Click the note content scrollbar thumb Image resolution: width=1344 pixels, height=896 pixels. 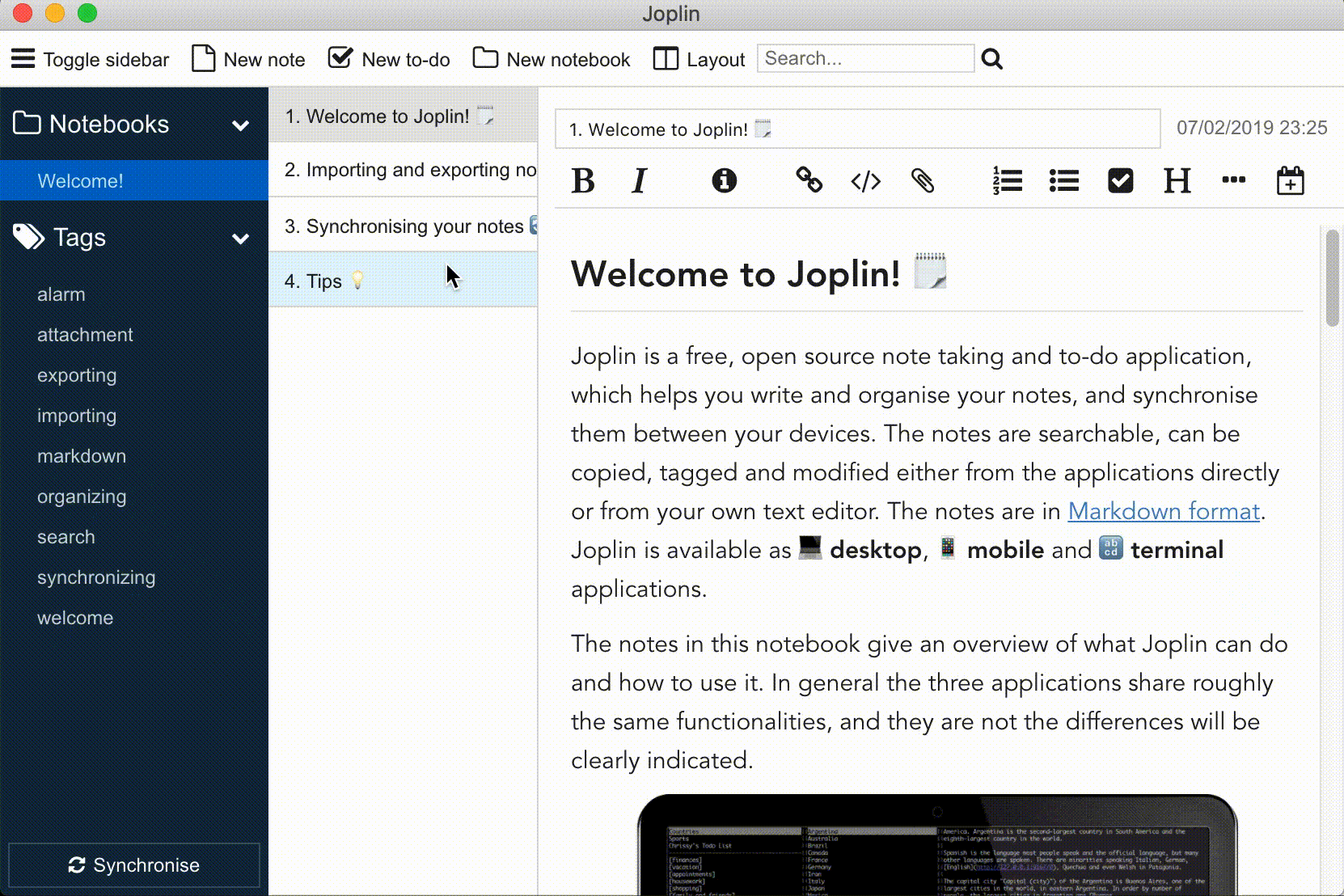click(1333, 278)
